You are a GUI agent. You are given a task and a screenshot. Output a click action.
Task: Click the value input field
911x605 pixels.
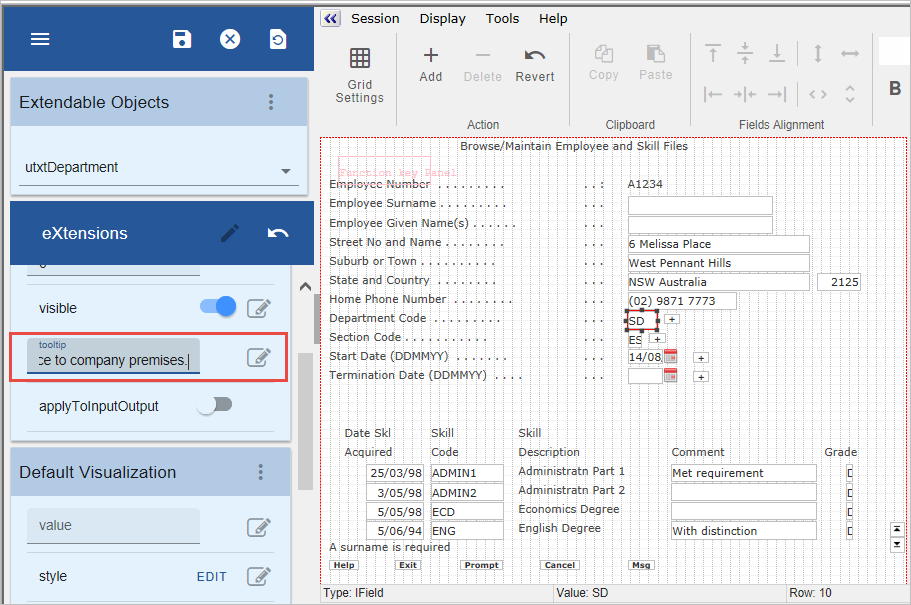tap(113, 526)
